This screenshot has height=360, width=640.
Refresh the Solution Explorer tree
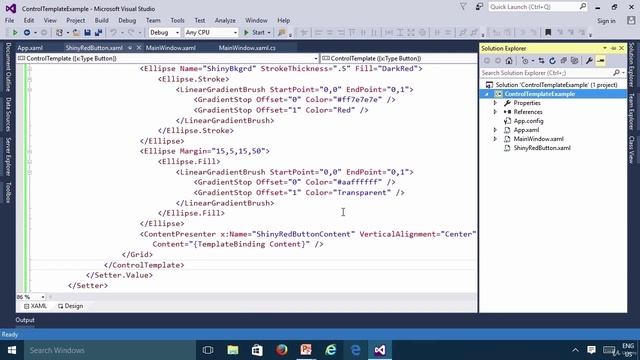[x=552, y=61]
